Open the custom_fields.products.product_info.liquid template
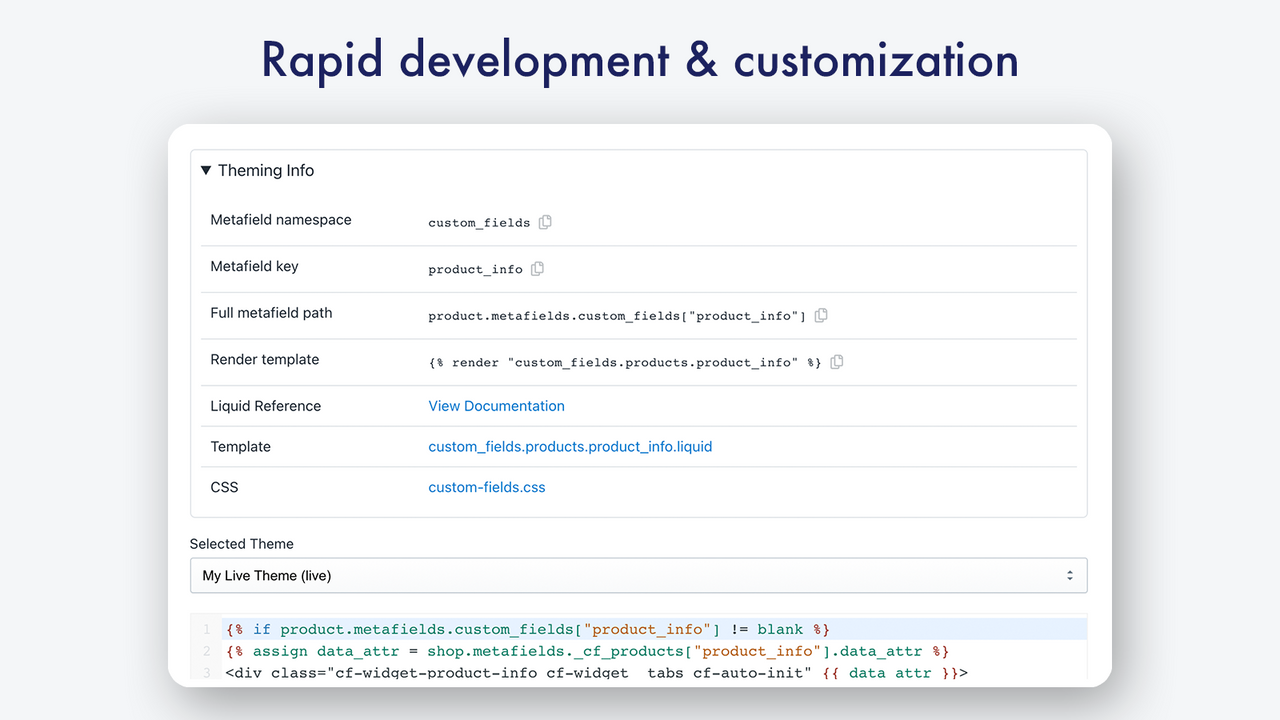The height and width of the screenshot is (720, 1280). tap(570, 446)
